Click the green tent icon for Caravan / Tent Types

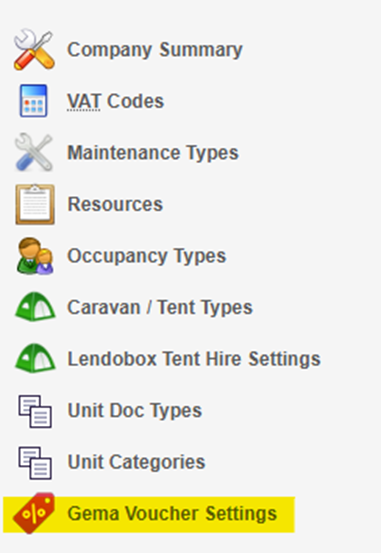pos(35,306)
